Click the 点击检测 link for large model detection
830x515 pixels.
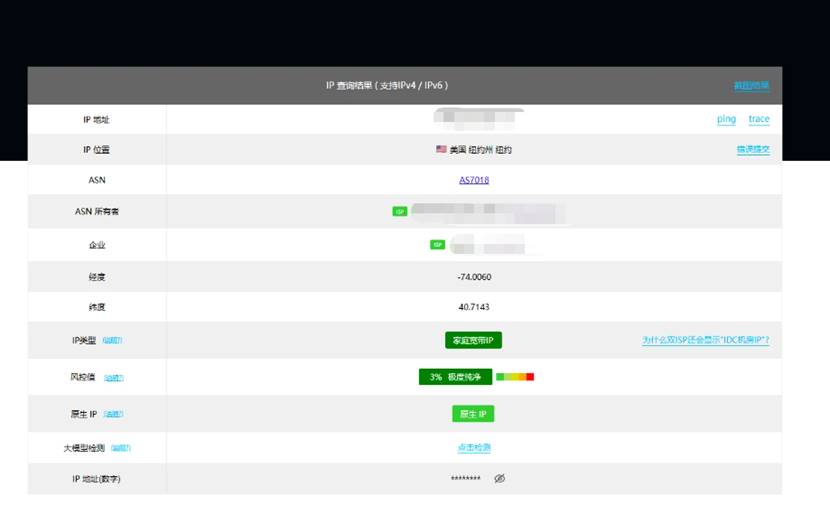[x=474, y=447]
